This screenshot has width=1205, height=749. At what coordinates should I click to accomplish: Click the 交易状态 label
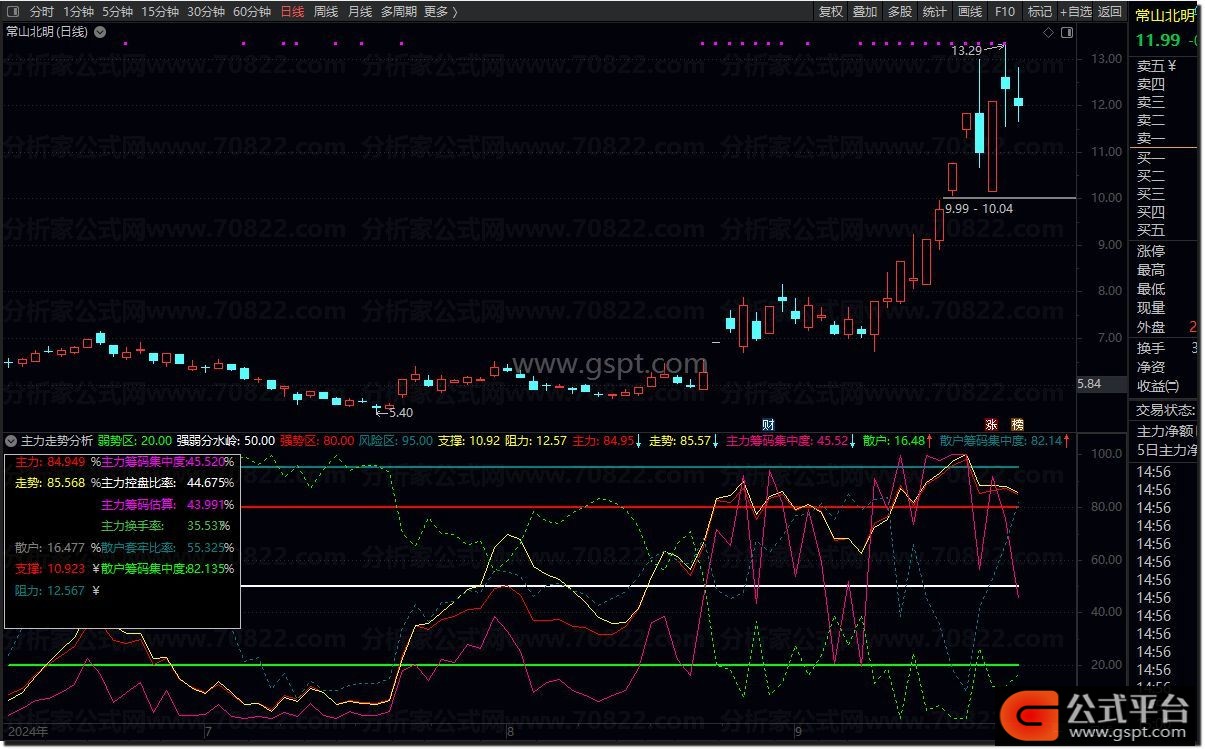click(x=1166, y=409)
